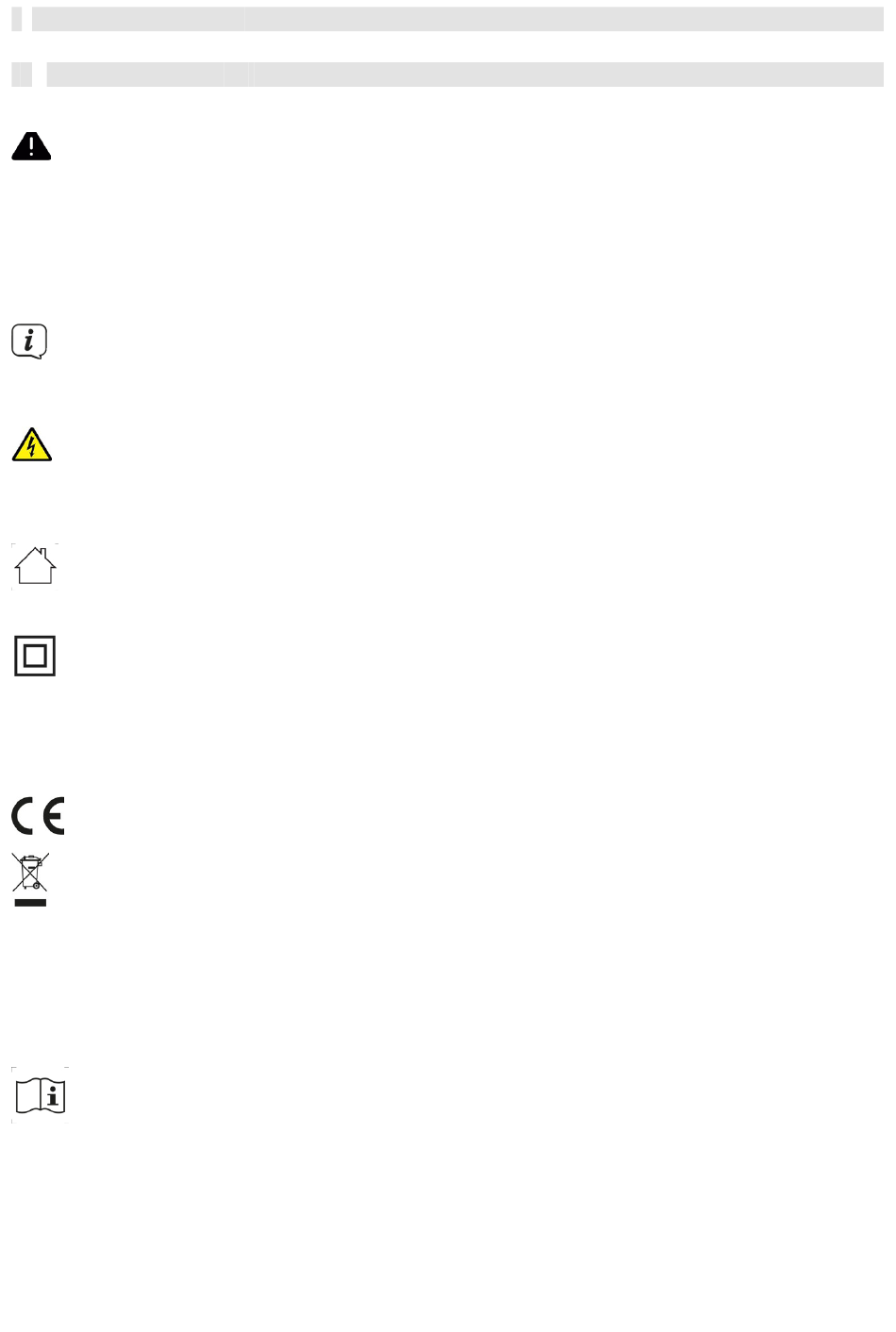The height and width of the screenshot is (1332, 896).
Task: Select the indoor-use house symbol
Action: point(36,566)
